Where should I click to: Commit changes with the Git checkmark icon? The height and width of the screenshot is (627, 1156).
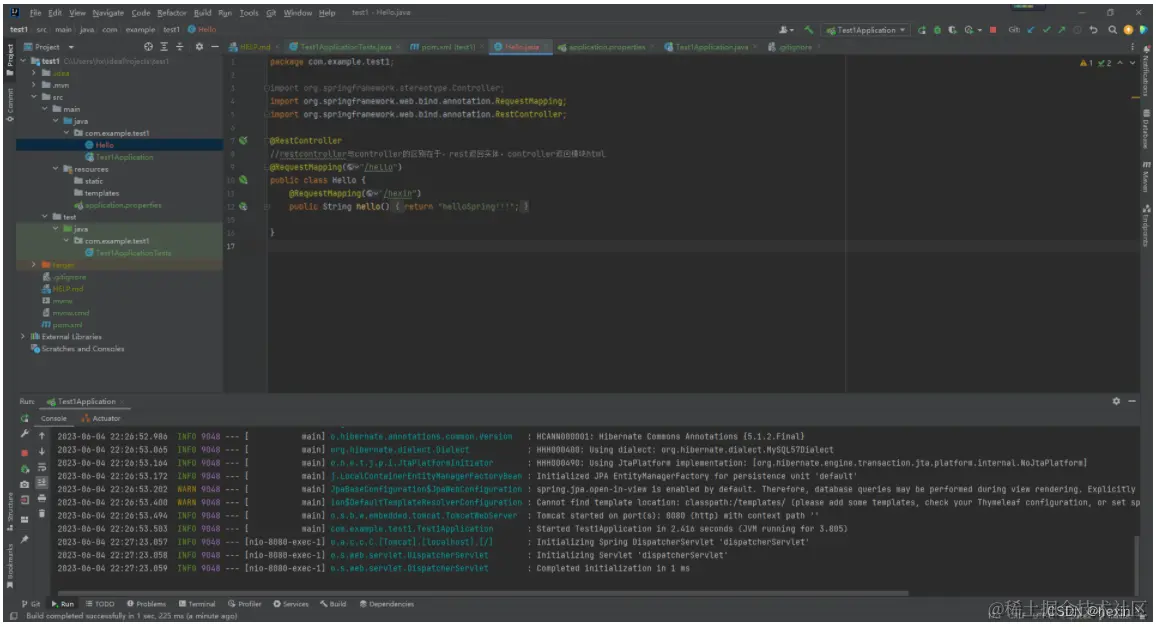1046,30
